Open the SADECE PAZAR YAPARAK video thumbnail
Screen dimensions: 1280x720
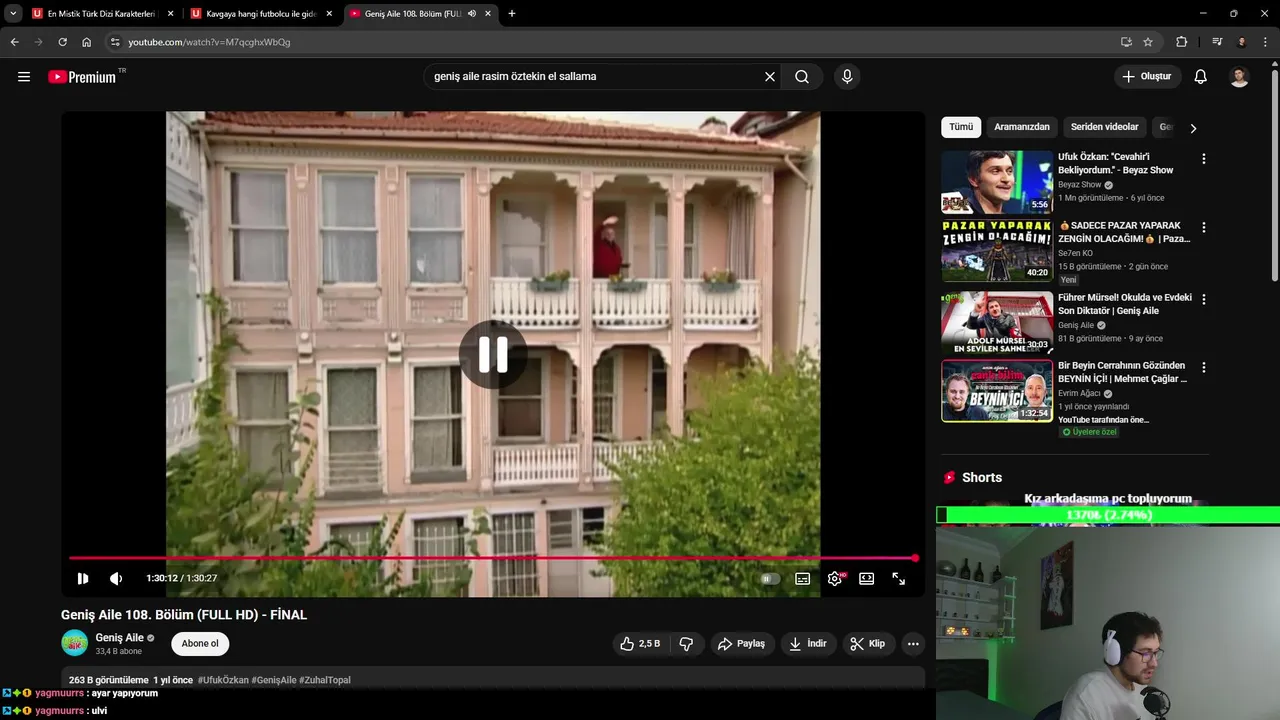[997, 251]
